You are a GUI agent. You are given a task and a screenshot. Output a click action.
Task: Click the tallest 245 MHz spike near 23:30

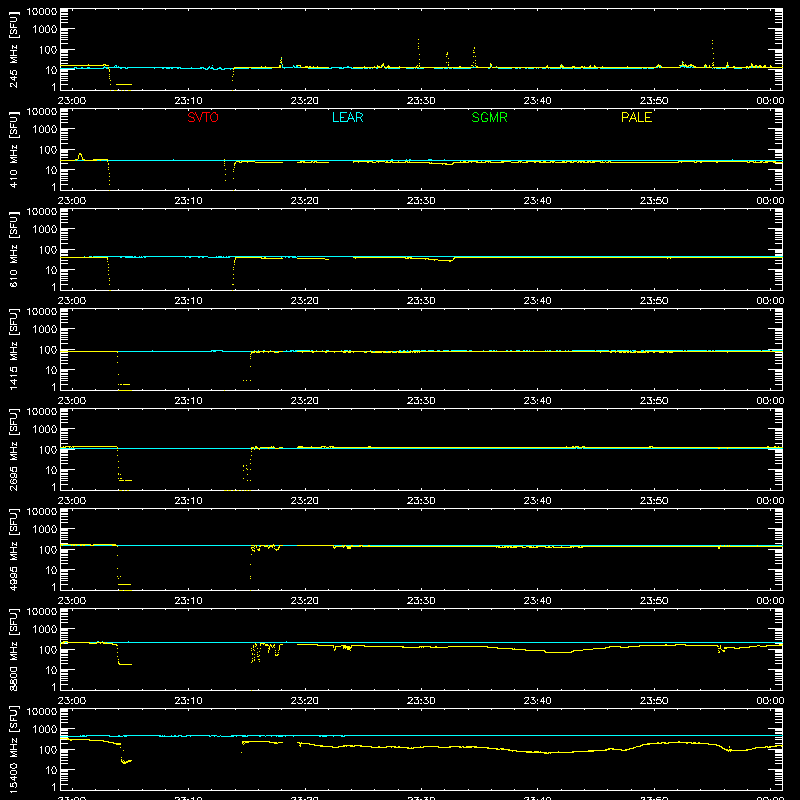419,52
